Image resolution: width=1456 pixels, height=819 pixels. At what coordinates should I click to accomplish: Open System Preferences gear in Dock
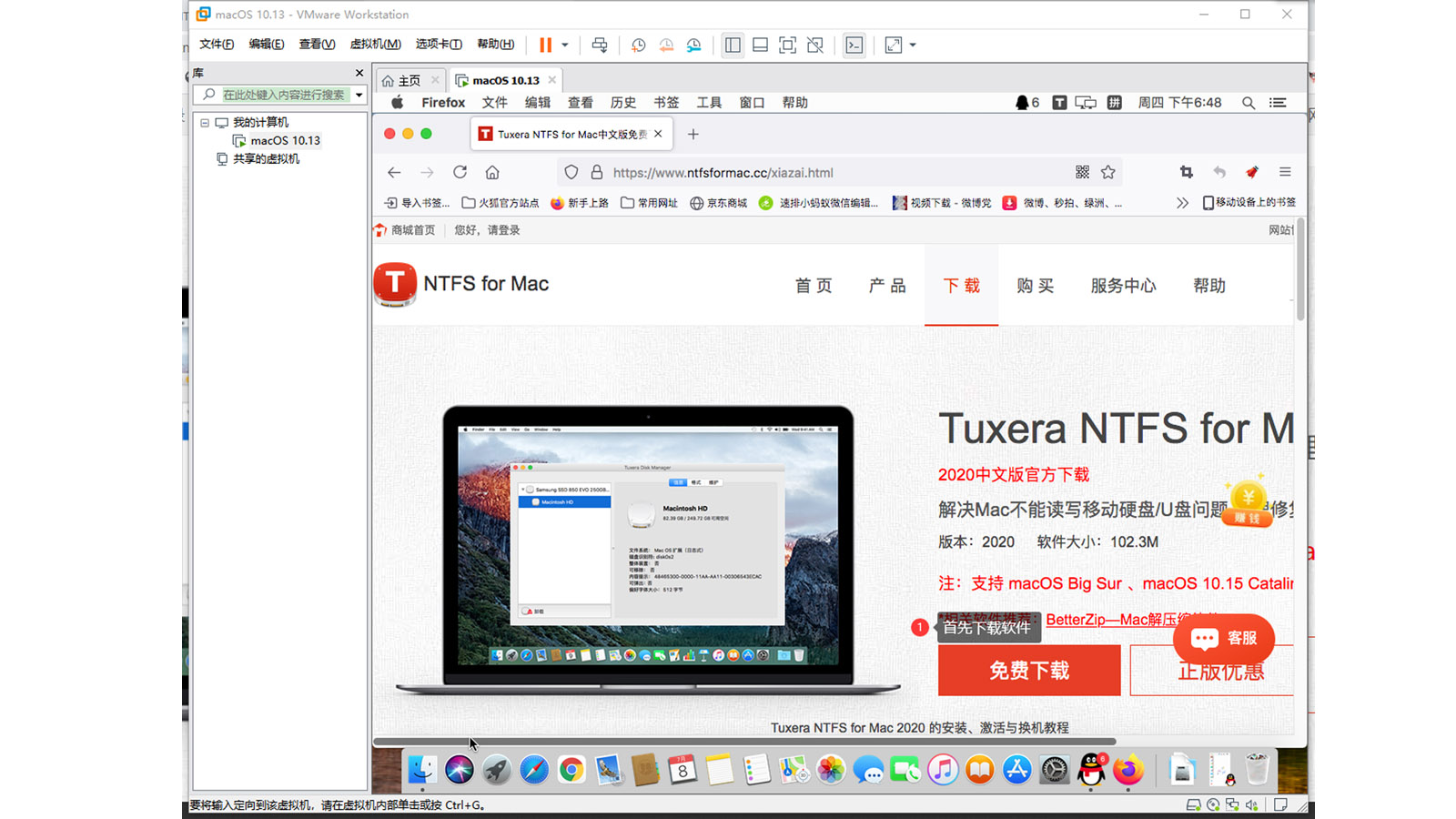(1054, 771)
